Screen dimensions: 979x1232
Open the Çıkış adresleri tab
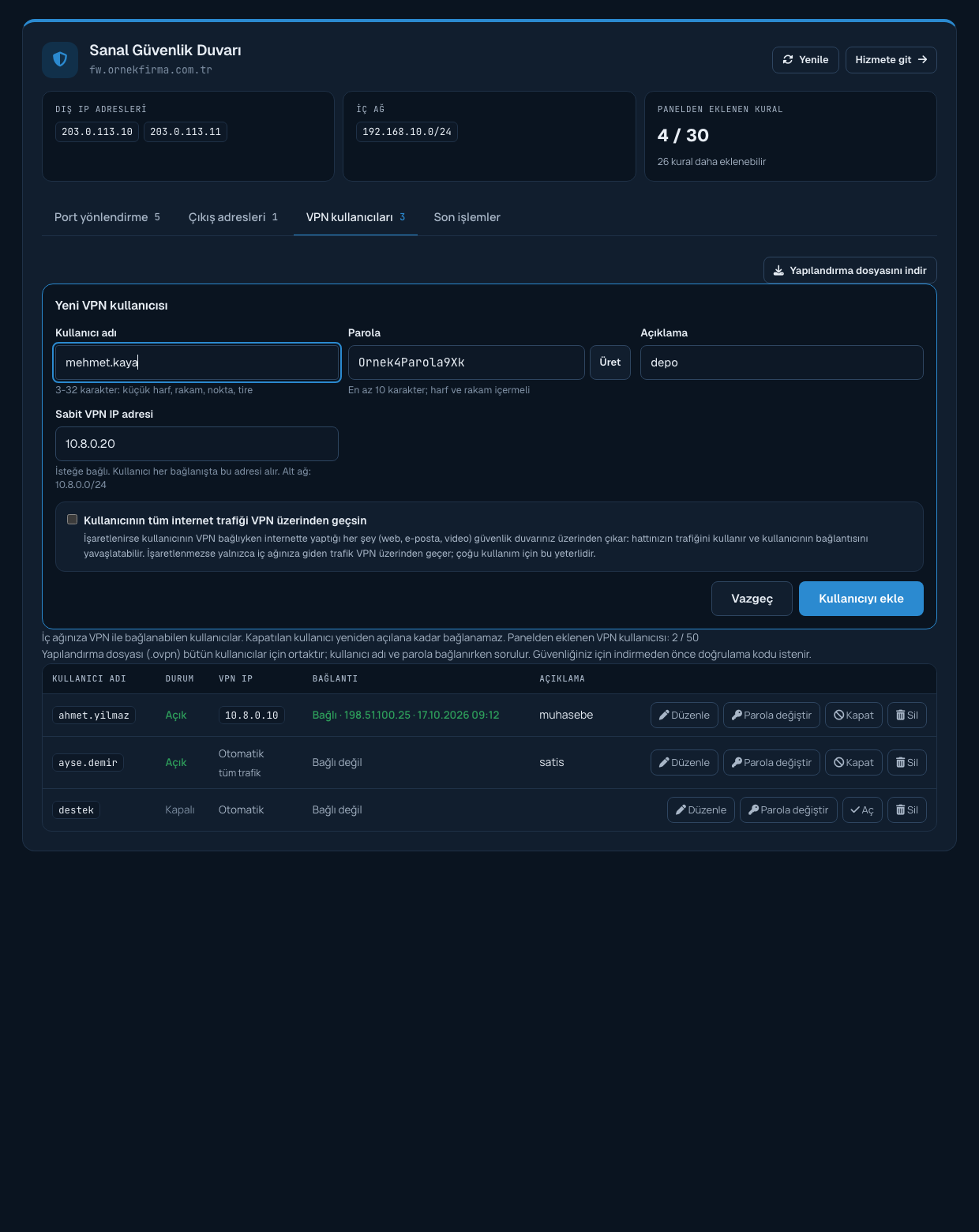point(233,217)
